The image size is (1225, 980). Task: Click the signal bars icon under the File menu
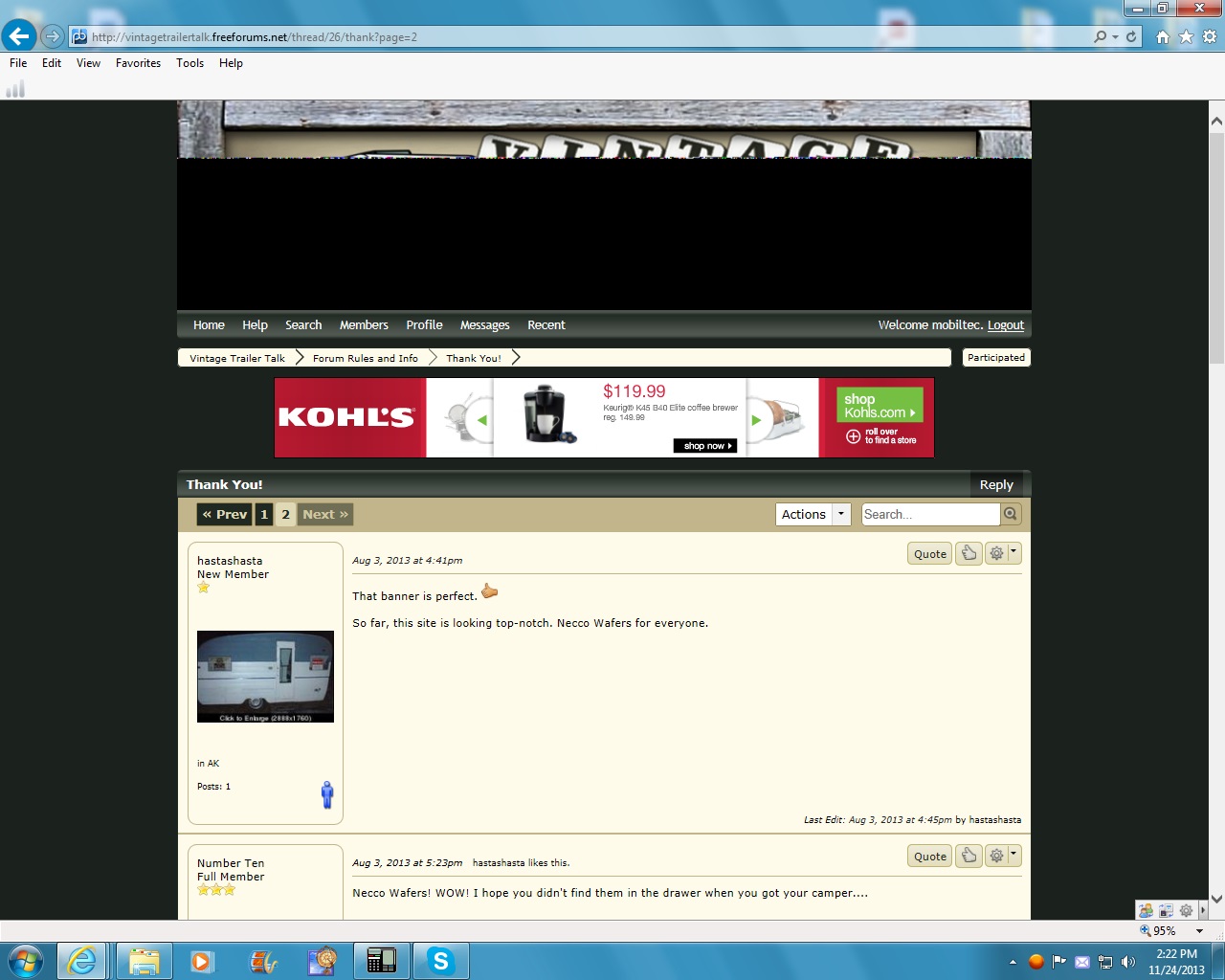(x=15, y=89)
